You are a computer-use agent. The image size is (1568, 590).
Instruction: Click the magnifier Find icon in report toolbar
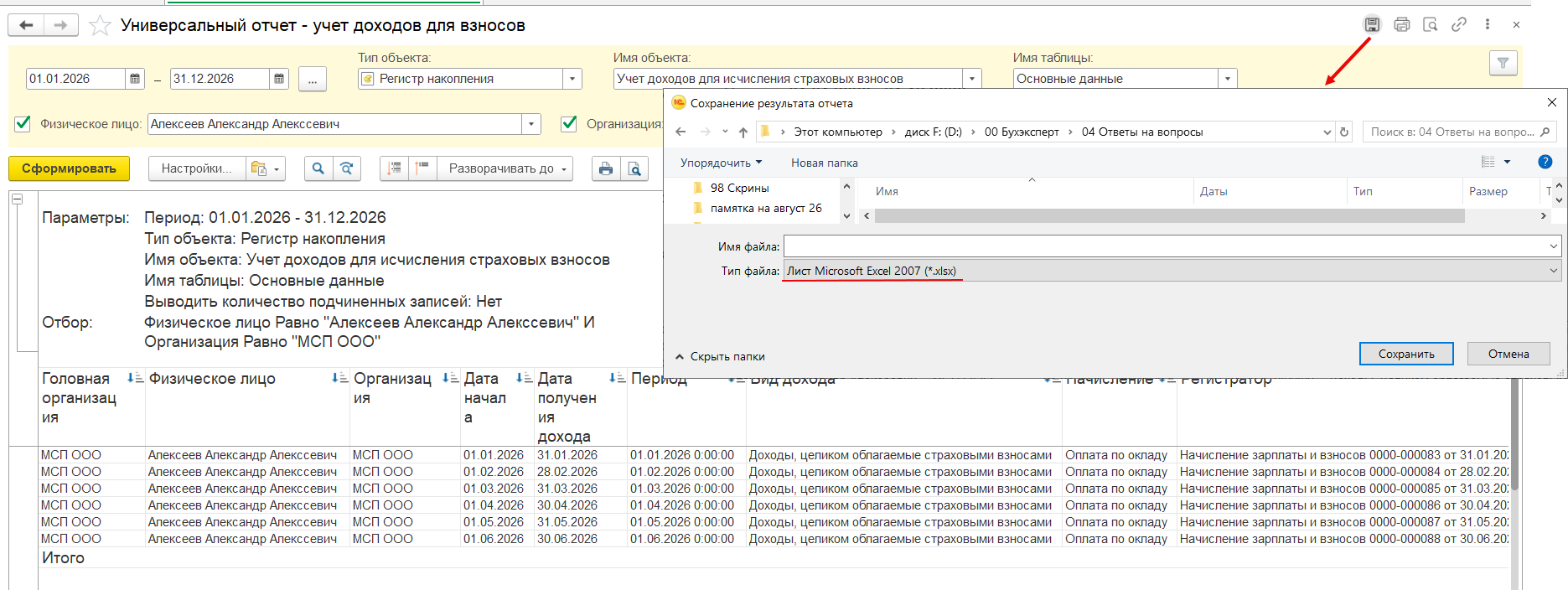[318, 168]
